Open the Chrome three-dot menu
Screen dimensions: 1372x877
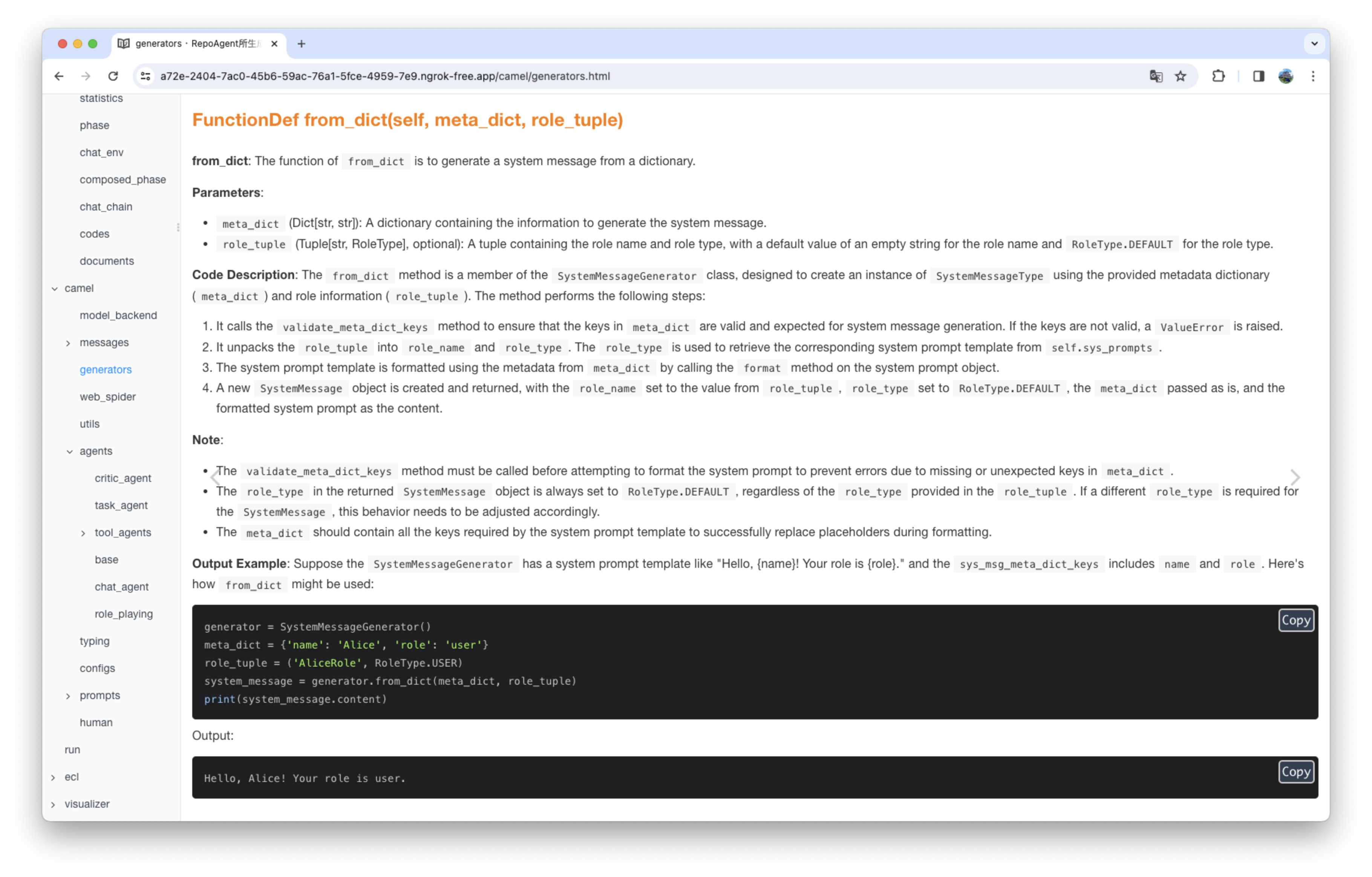point(1313,77)
